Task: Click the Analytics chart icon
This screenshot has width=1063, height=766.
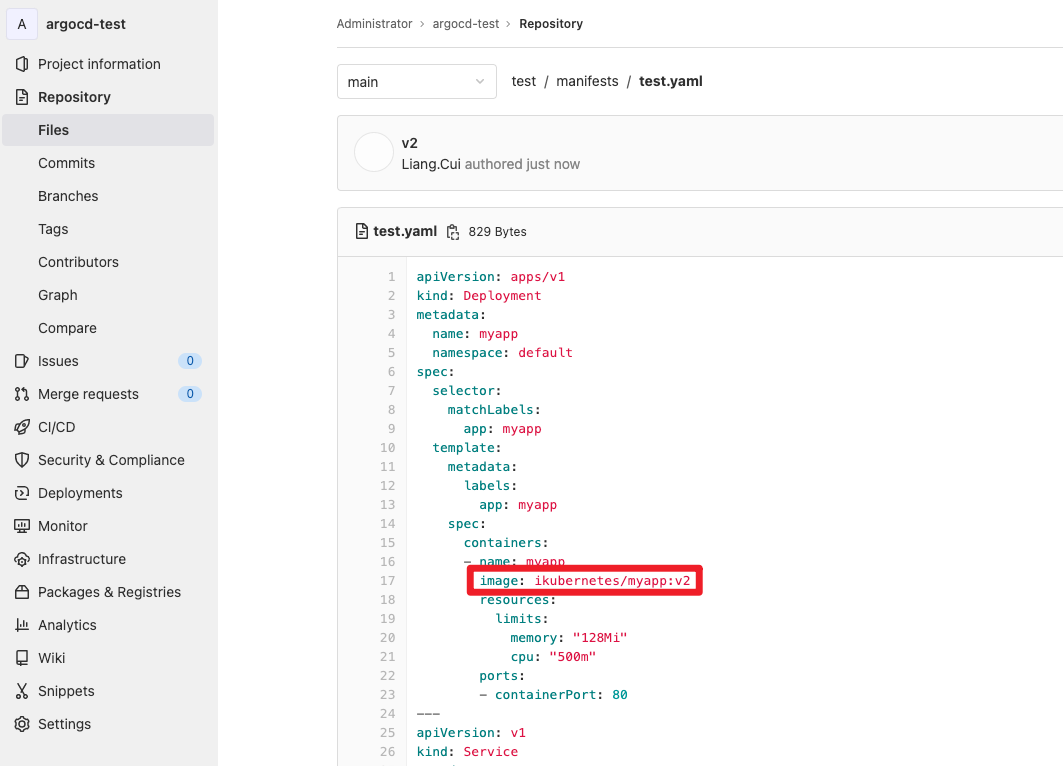Action: [22, 625]
